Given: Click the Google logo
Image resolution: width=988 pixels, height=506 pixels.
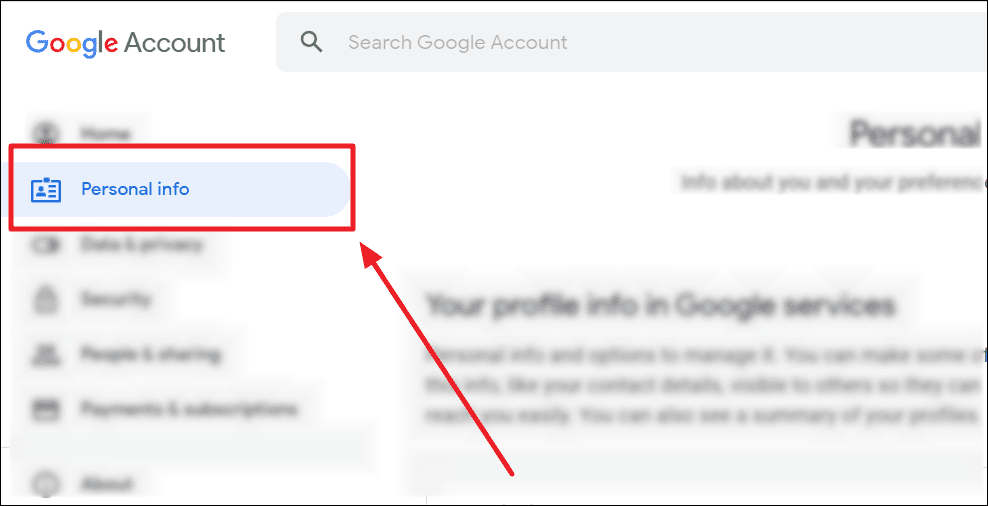Looking at the screenshot, I should coord(72,43).
